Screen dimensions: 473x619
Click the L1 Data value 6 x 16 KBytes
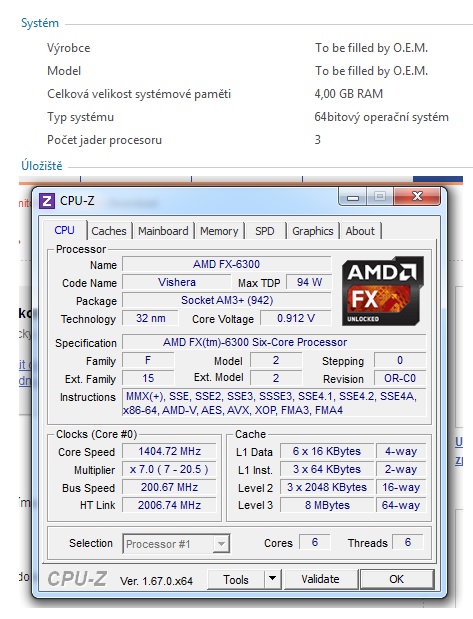pos(327,451)
